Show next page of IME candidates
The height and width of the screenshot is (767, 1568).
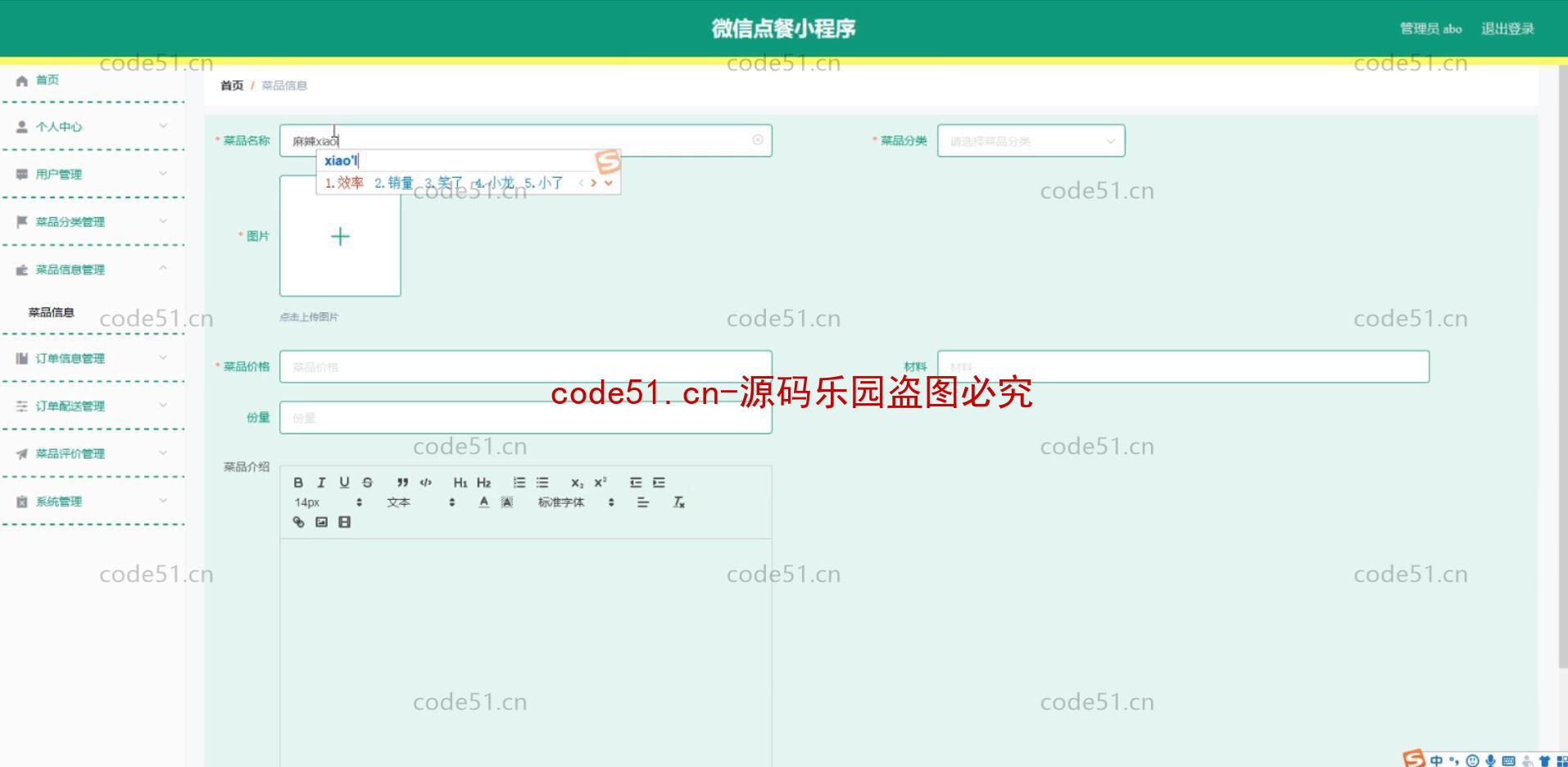click(x=594, y=183)
